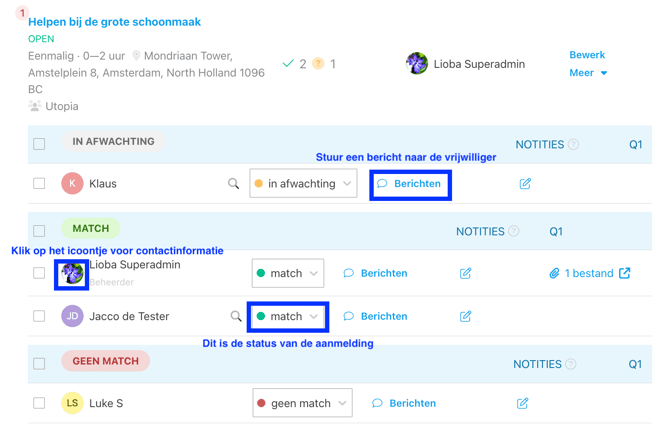This screenshot has width=670, height=428.
Task: Open edit note icon for Lioba Superadmin row
Action: point(465,273)
